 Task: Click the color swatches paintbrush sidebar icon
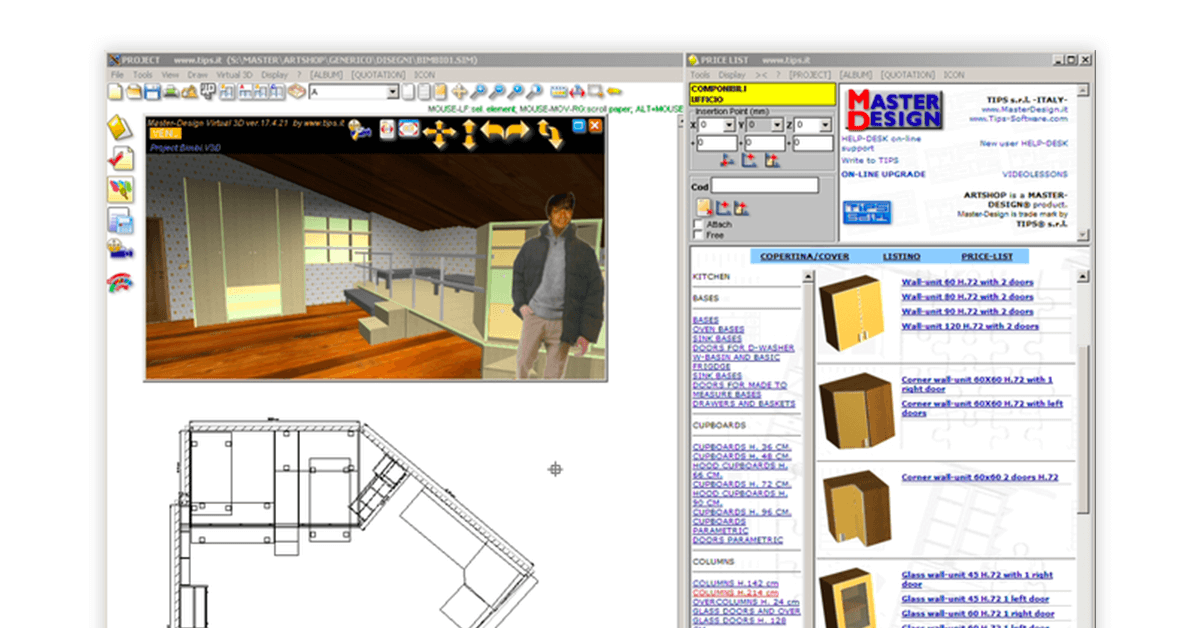(x=120, y=188)
